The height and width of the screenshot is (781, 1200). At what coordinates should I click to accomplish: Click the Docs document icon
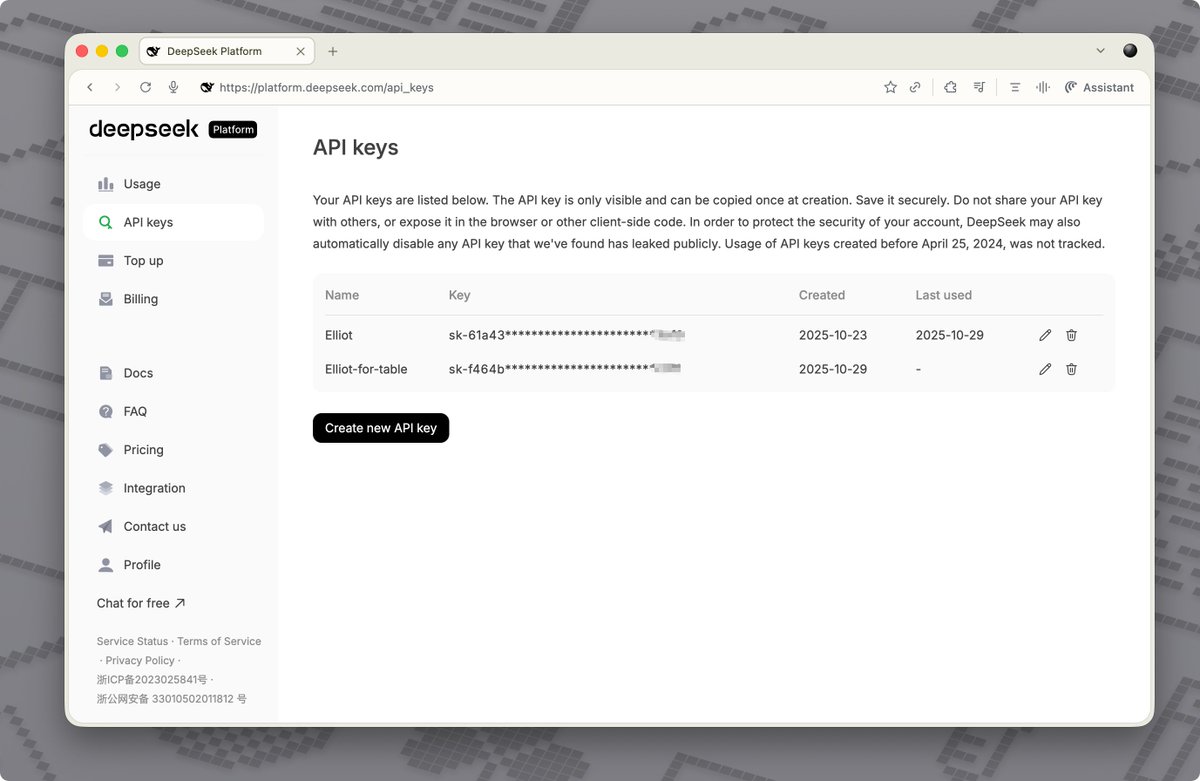pyautogui.click(x=105, y=373)
